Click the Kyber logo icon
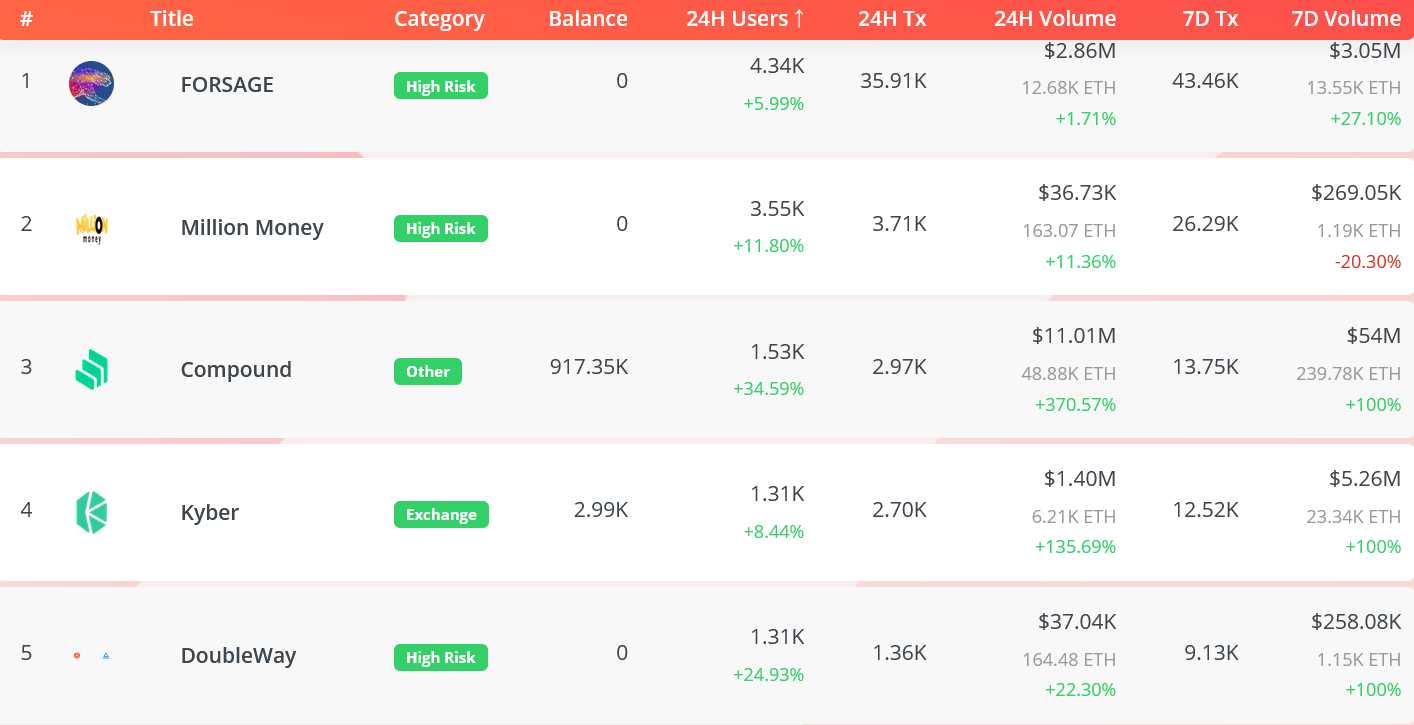 click(x=91, y=513)
